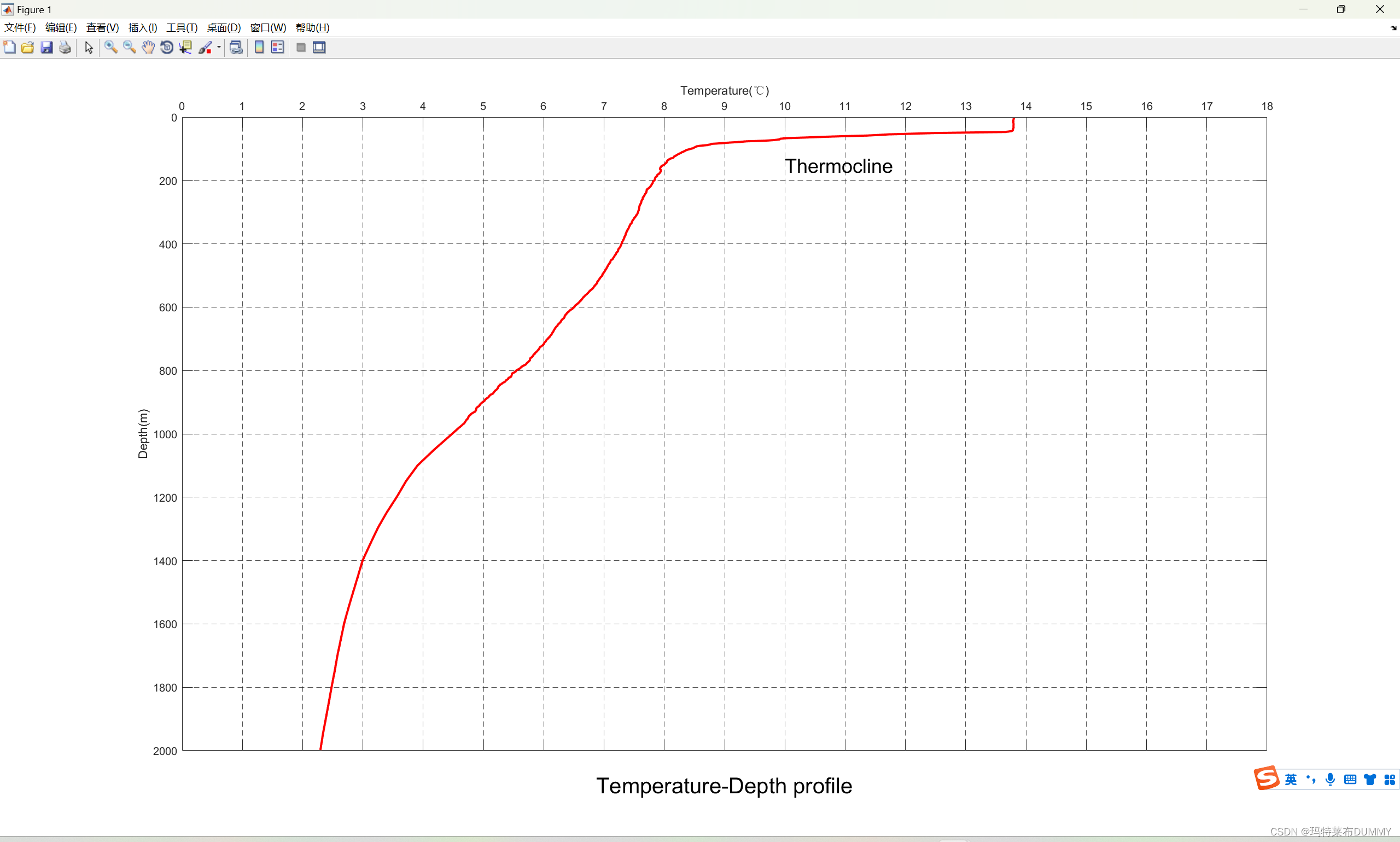The height and width of the screenshot is (842, 1400).
Task: Select the Brush data color tool
Action: click(205, 48)
